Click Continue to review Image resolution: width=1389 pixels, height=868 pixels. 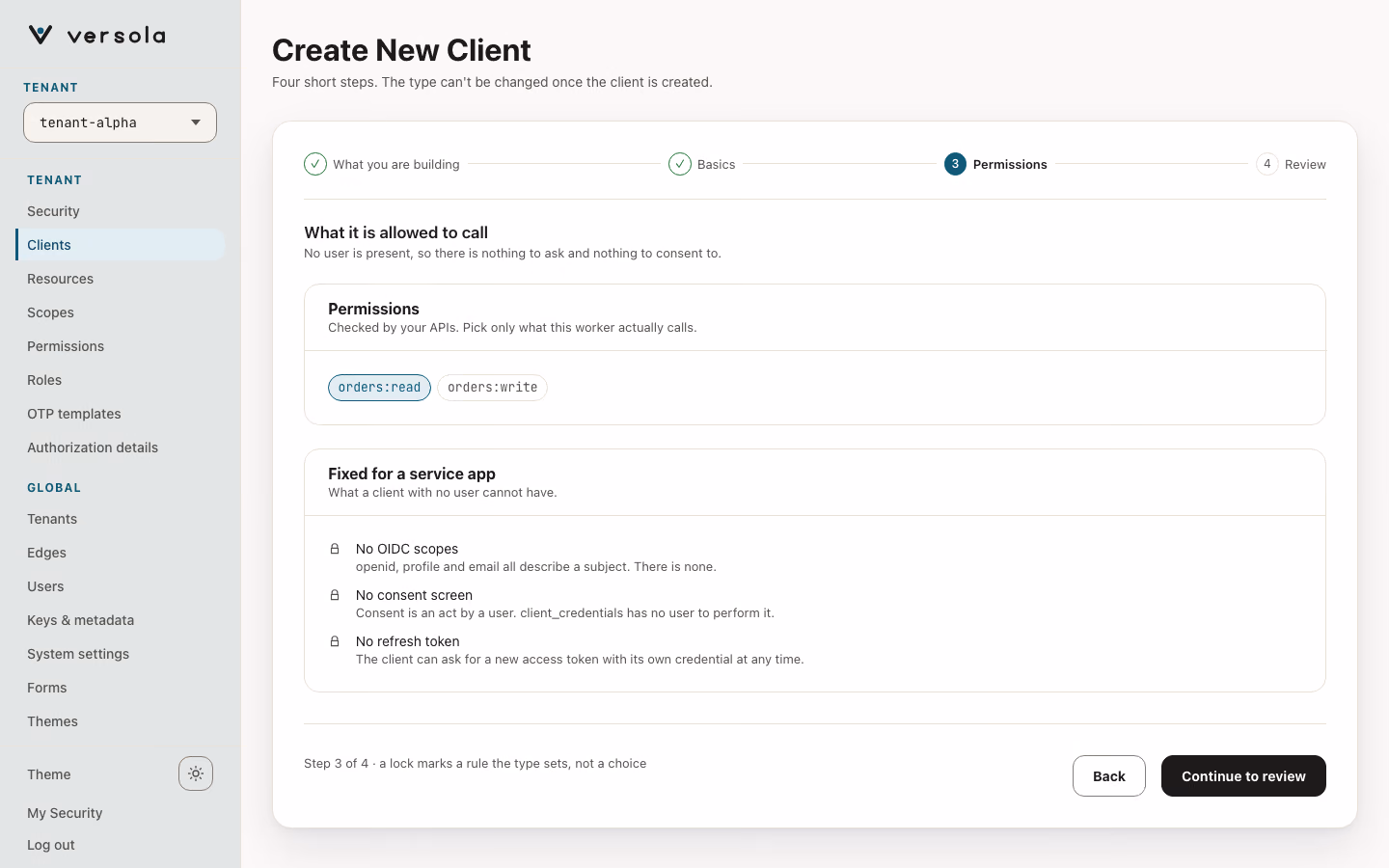1243,776
